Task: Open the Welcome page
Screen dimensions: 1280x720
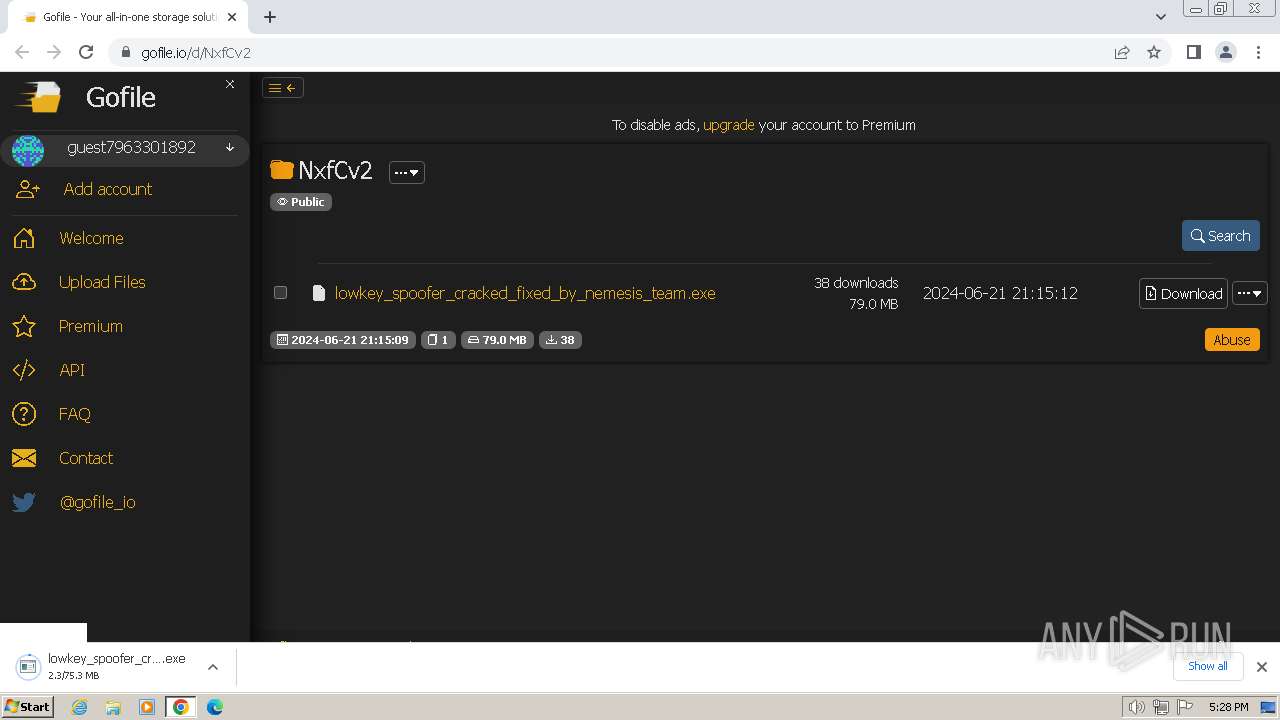Action: [91, 238]
